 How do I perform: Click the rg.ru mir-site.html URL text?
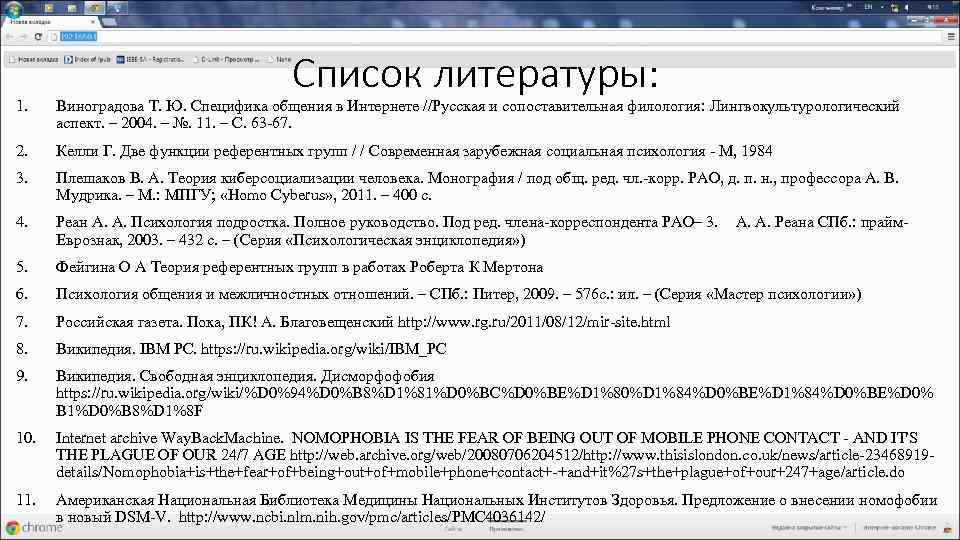(534, 322)
